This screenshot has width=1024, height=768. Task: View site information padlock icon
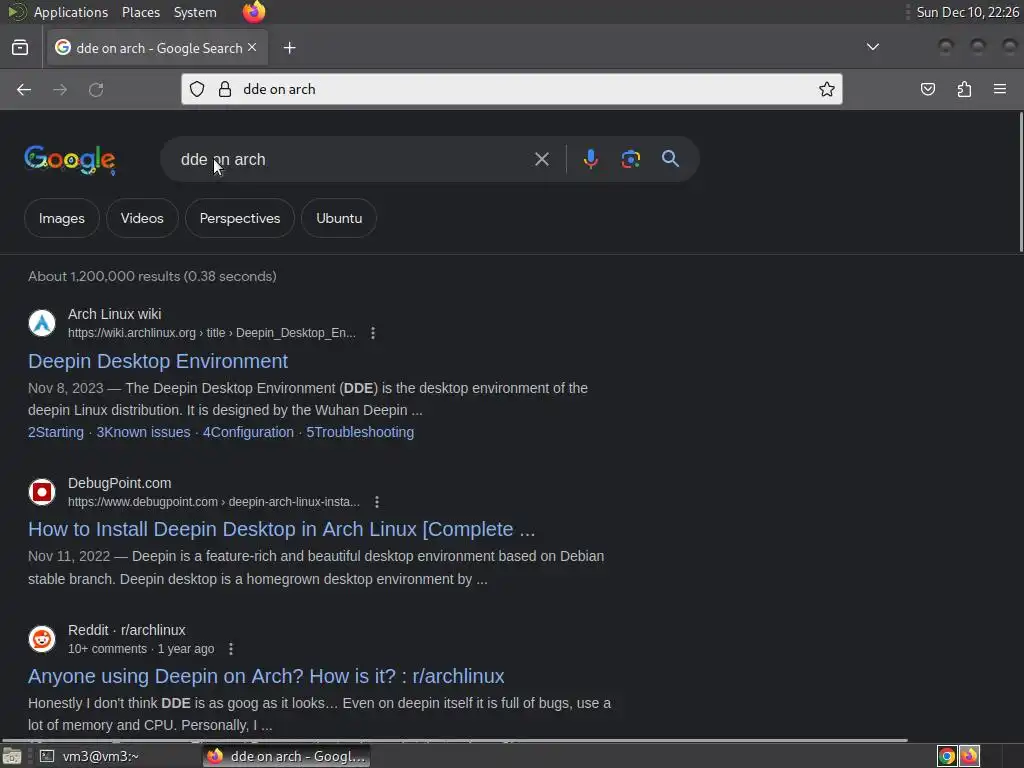225,89
